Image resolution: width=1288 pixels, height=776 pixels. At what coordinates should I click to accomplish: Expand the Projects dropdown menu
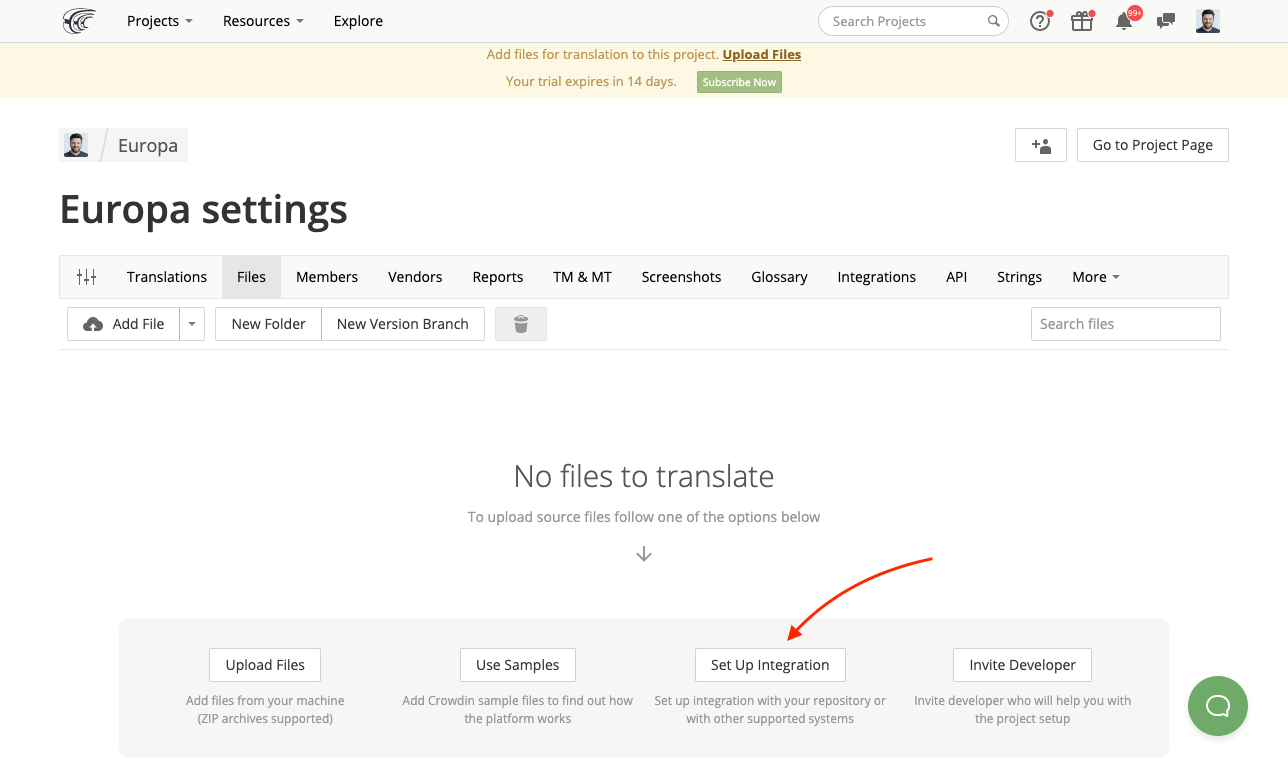click(160, 21)
